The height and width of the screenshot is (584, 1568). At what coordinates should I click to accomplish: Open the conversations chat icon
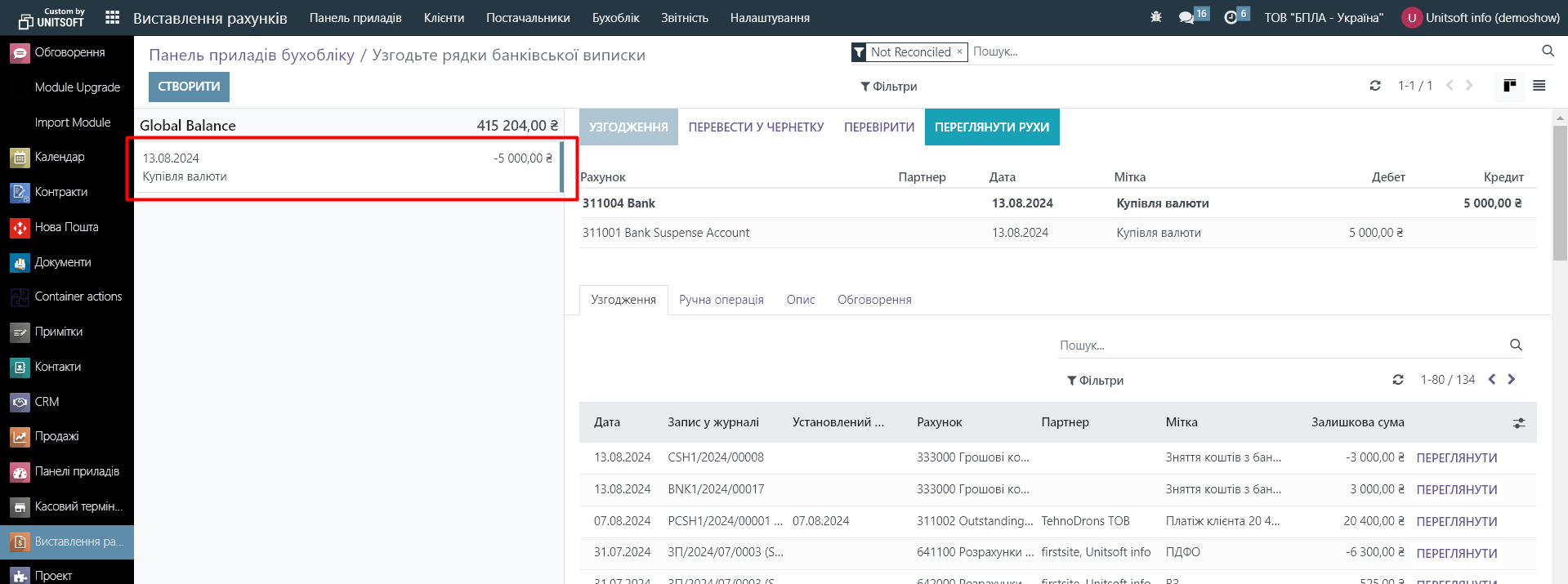click(x=1186, y=17)
